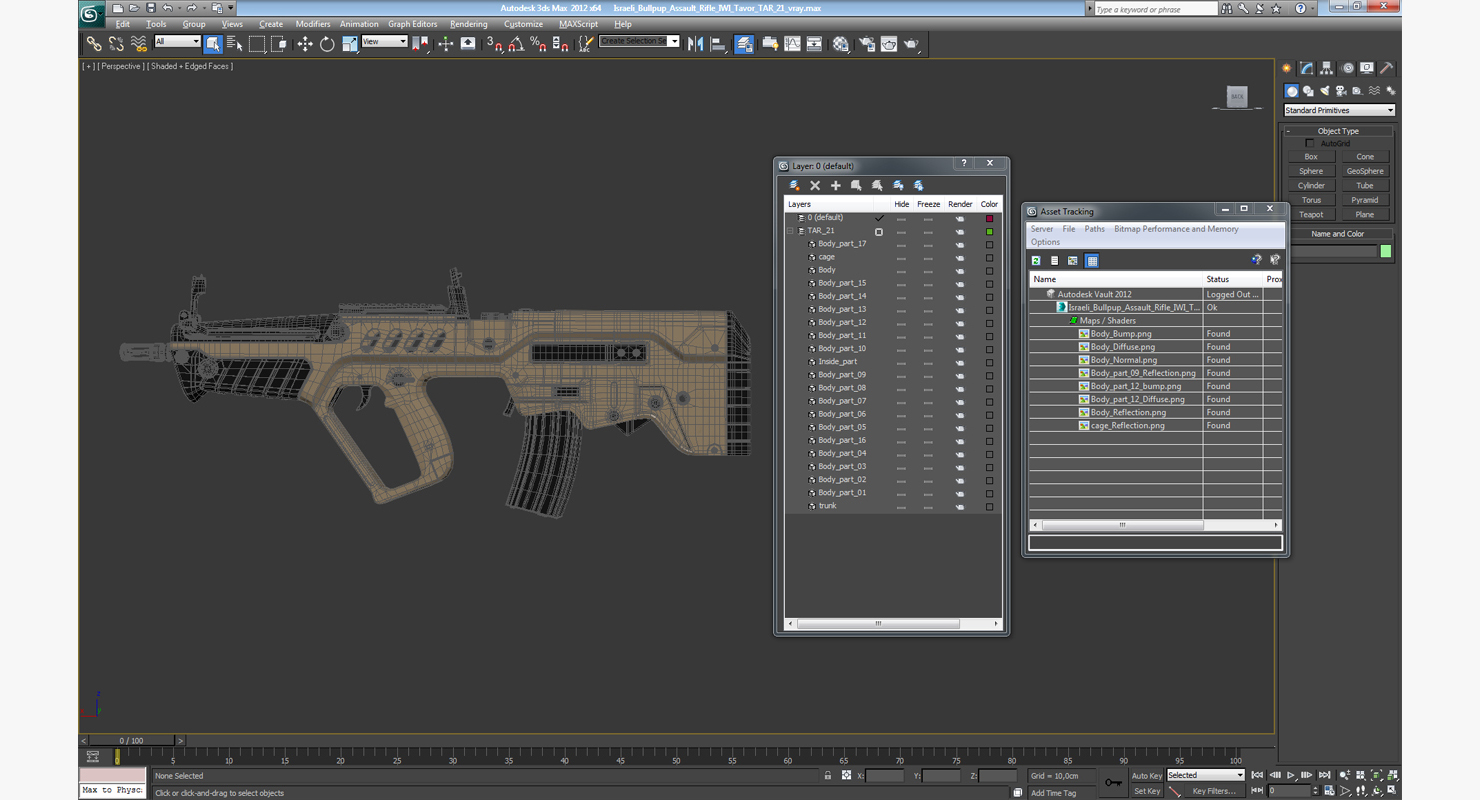Click the Set Keys key icon
The image size is (1480, 800).
coord(1113,782)
